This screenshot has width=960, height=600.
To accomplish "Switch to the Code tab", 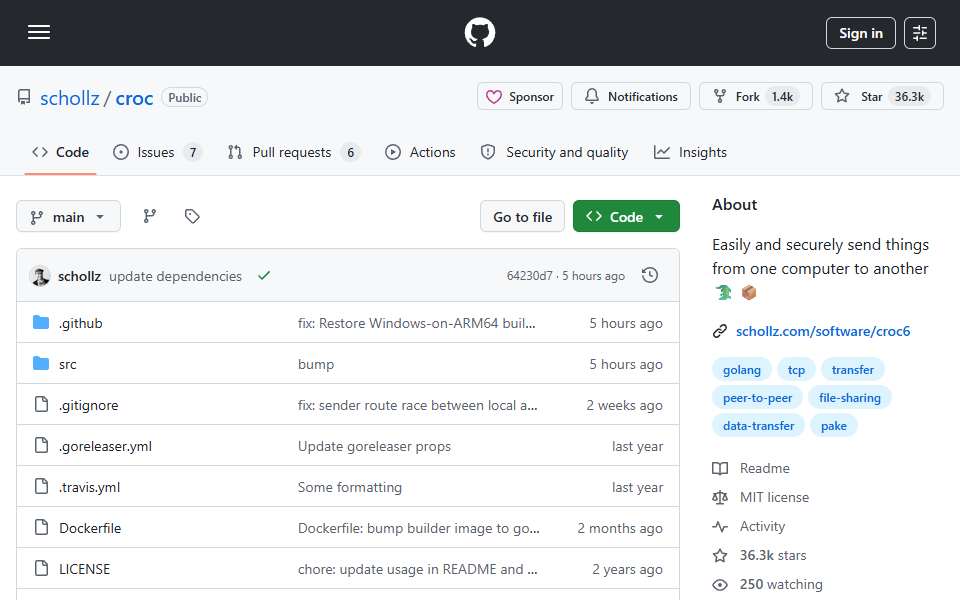I will pos(61,152).
